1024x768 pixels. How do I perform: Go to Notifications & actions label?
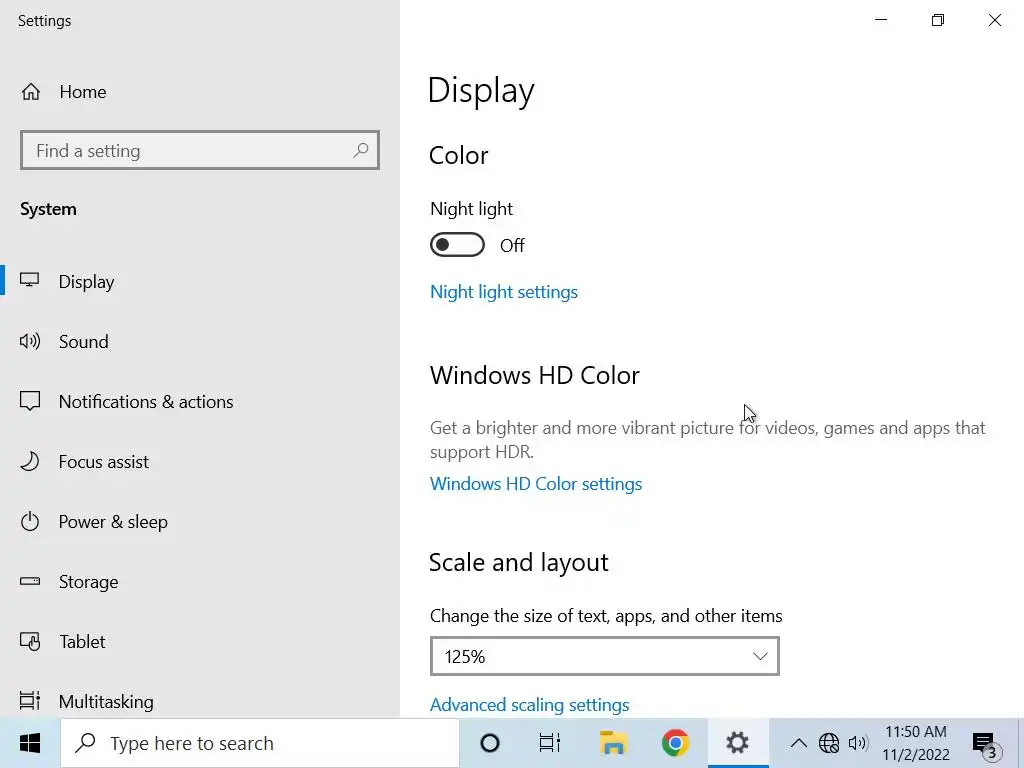146,402
